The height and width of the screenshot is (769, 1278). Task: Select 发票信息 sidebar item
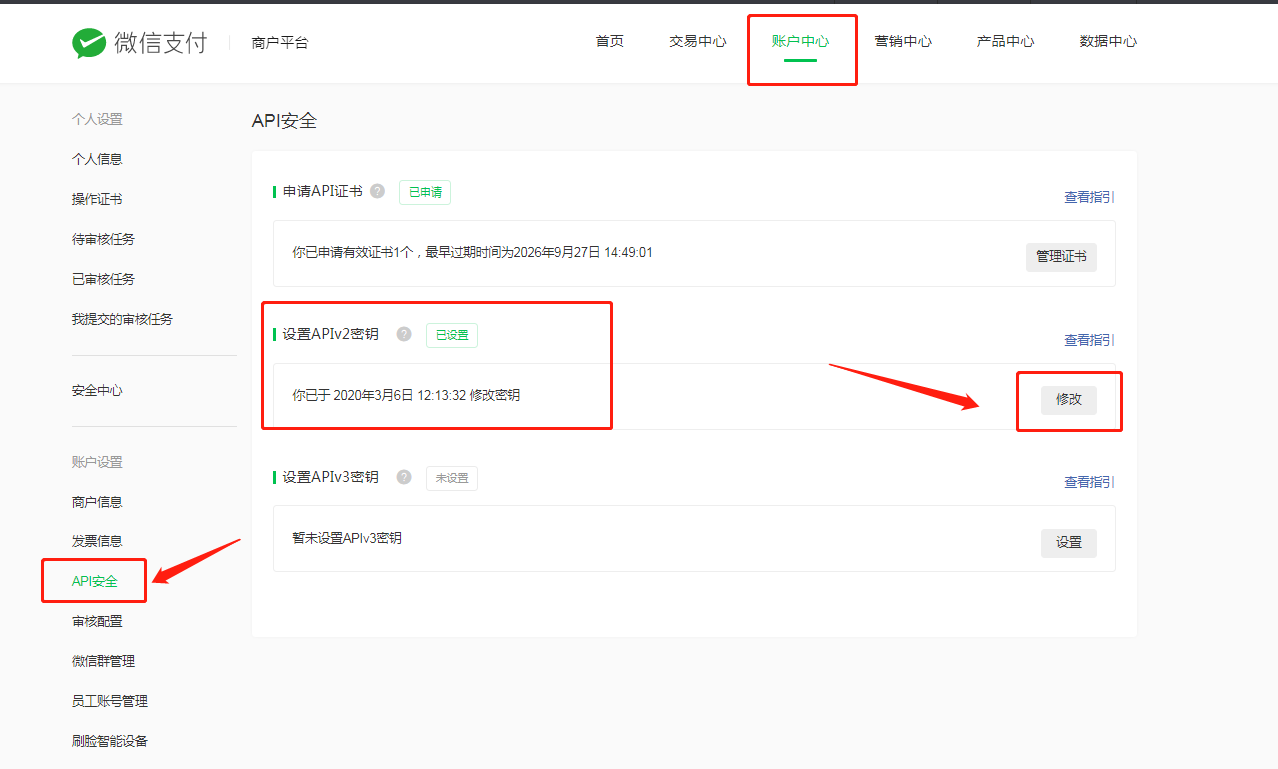[97, 541]
